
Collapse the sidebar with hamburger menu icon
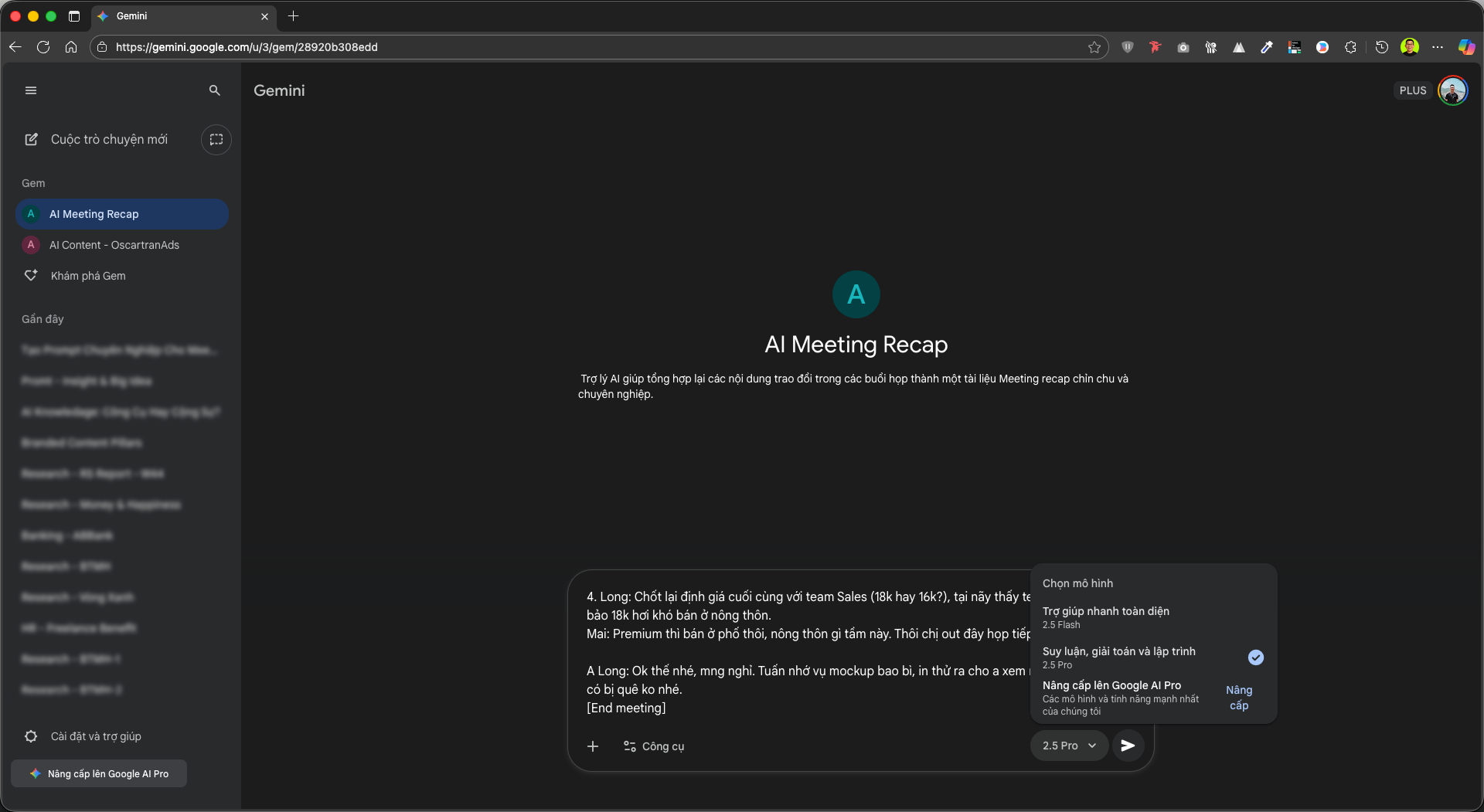(31, 90)
